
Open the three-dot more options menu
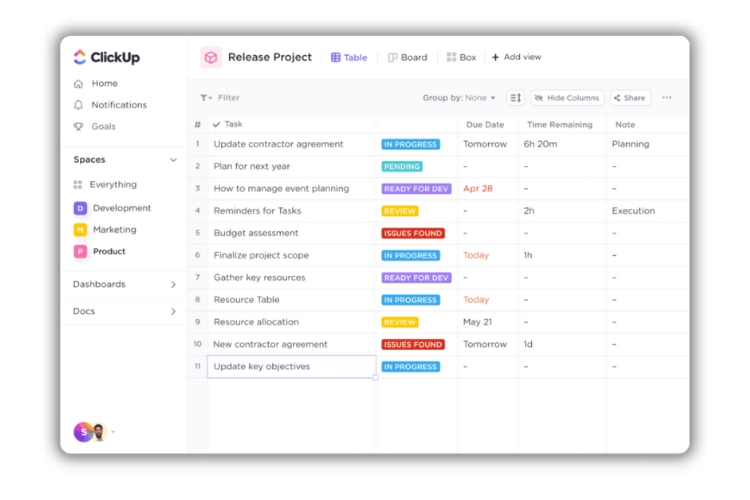667,98
